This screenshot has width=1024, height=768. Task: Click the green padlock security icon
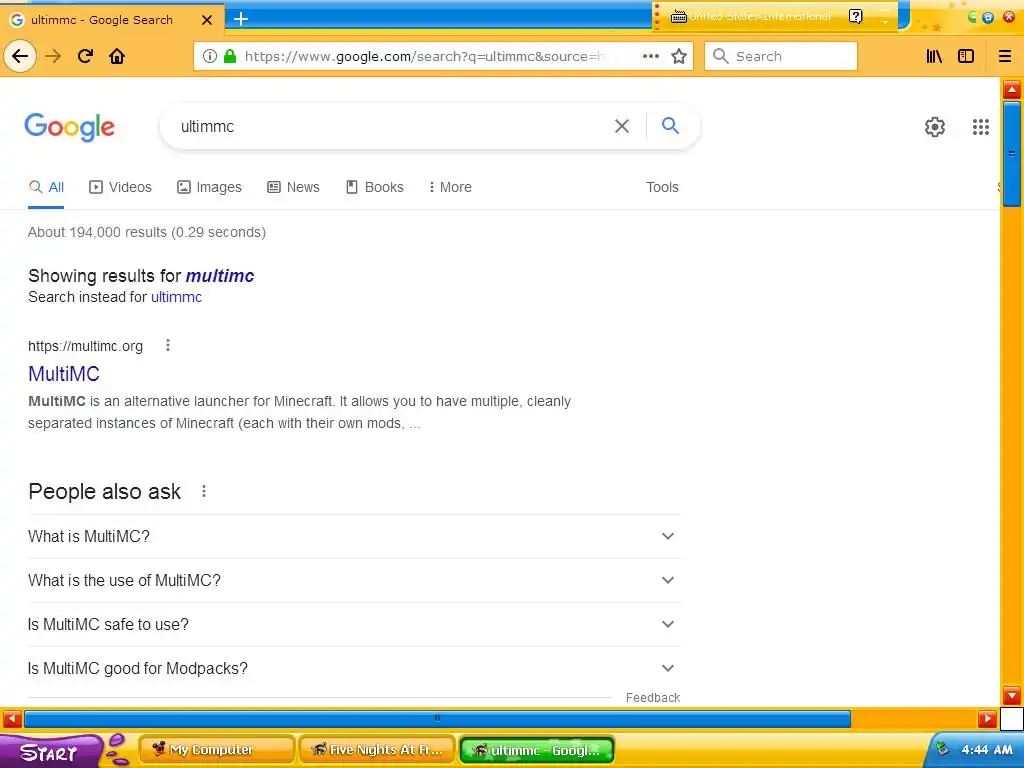(x=230, y=56)
